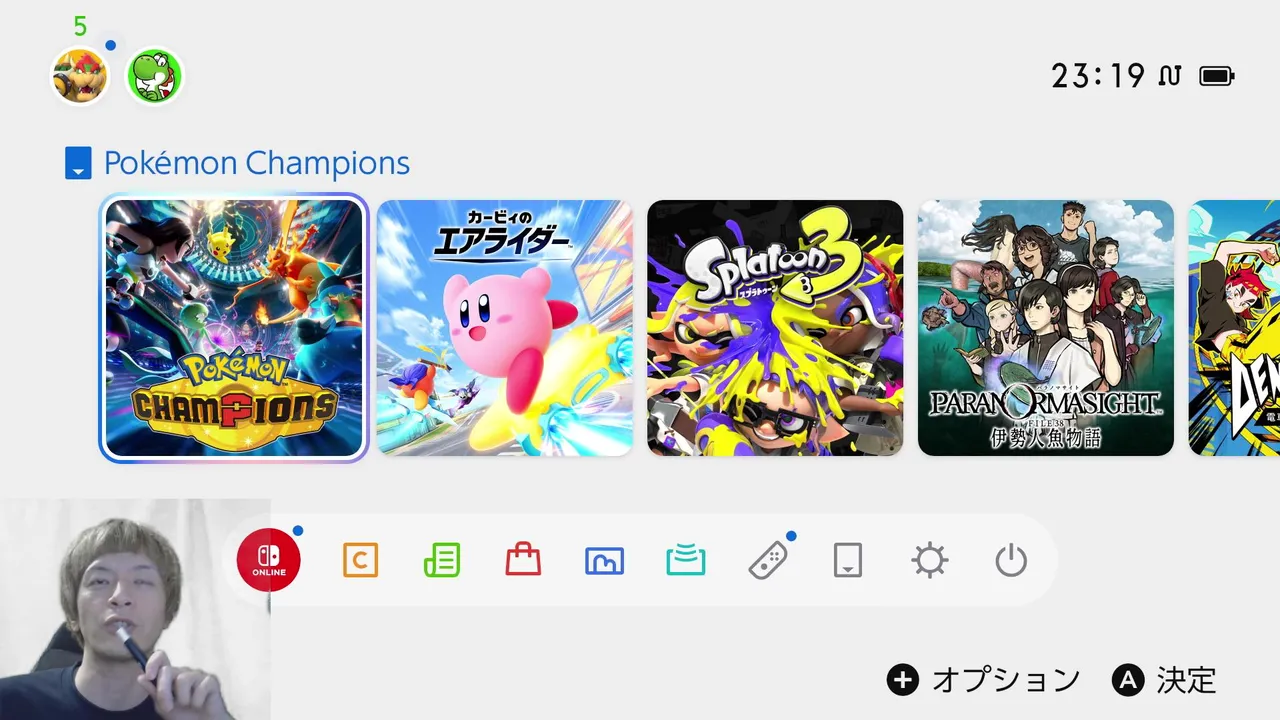Image resolution: width=1280 pixels, height=720 pixels.
Task: Open System Settings gear icon
Action: [930, 560]
